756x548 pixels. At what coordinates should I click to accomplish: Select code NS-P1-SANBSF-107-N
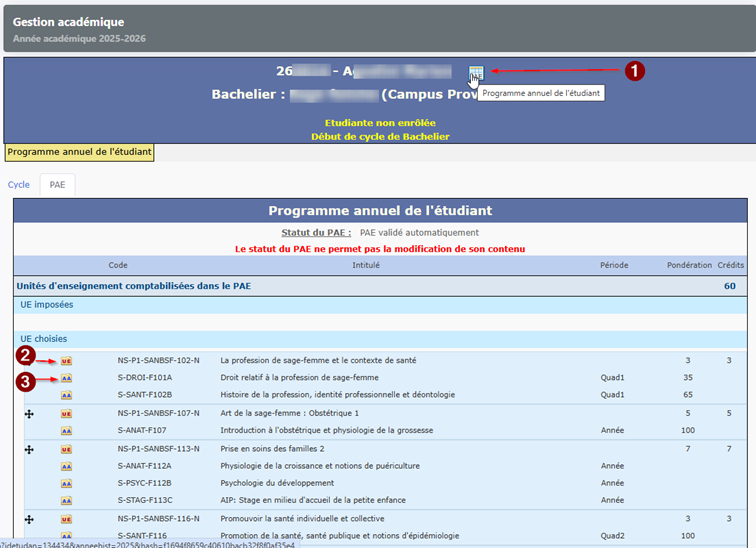click(x=159, y=413)
